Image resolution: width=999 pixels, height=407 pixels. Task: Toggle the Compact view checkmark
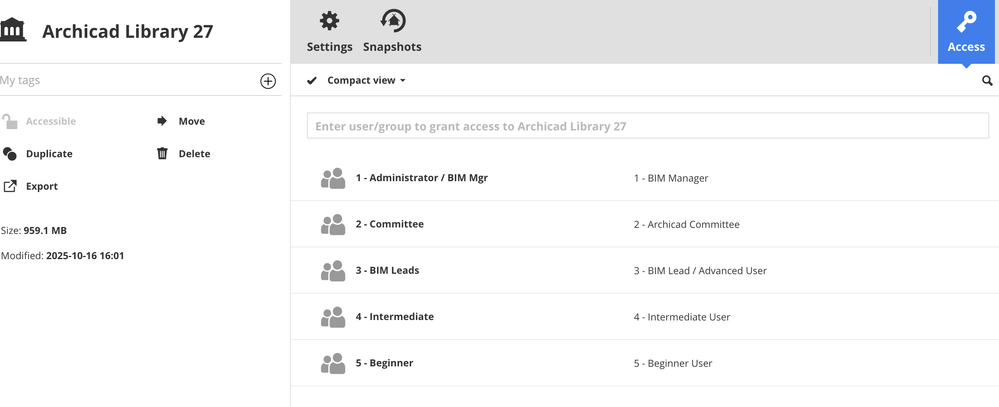pos(312,80)
